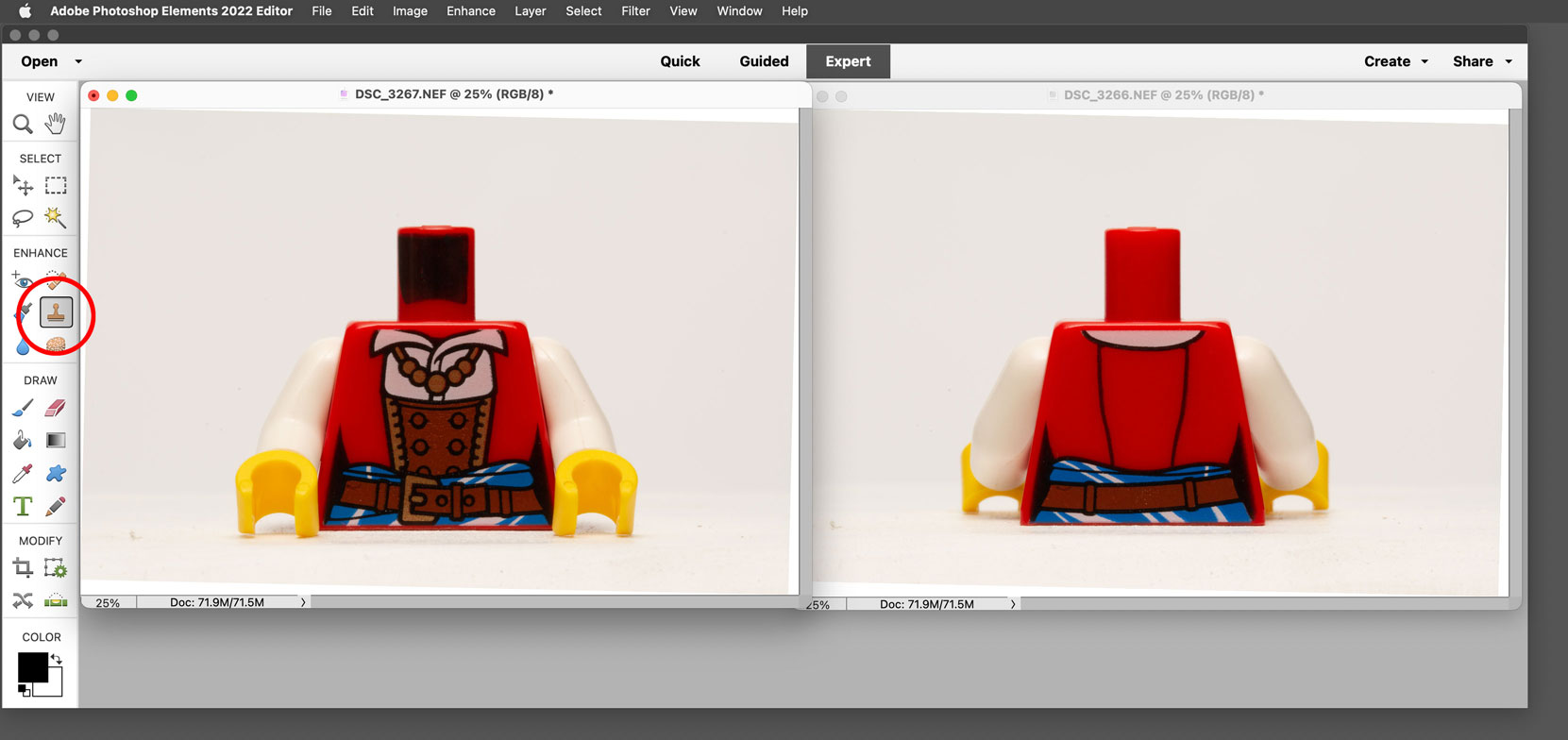Image resolution: width=1568 pixels, height=740 pixels.
Task: Open the Filter menu
Action: click(635, 11)
